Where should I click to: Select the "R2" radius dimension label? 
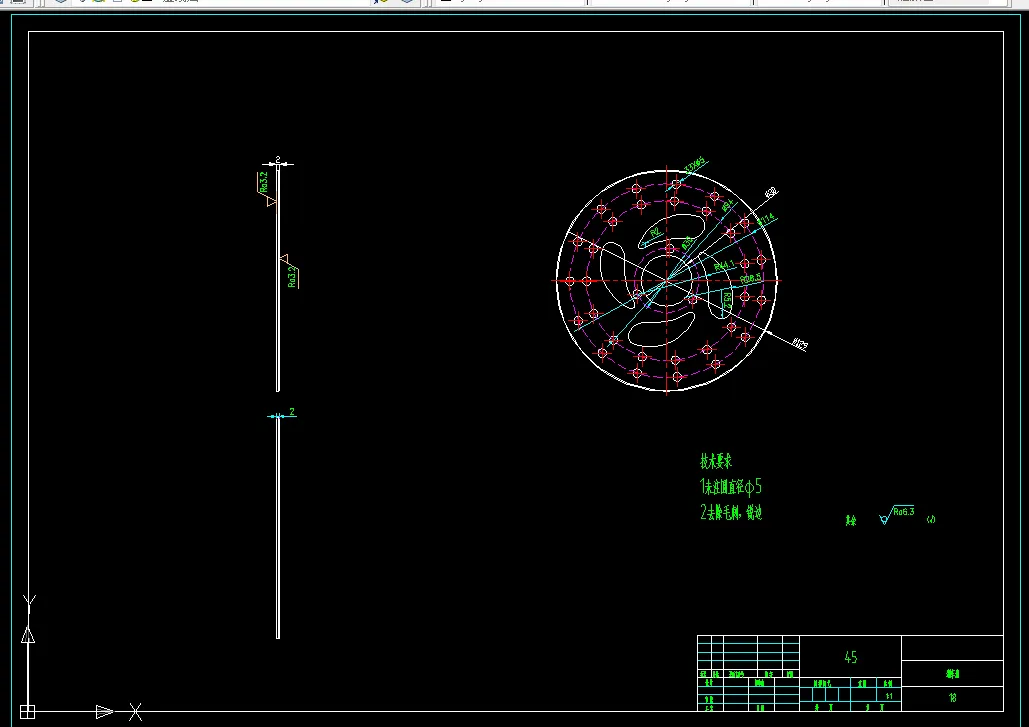[655, 234]
